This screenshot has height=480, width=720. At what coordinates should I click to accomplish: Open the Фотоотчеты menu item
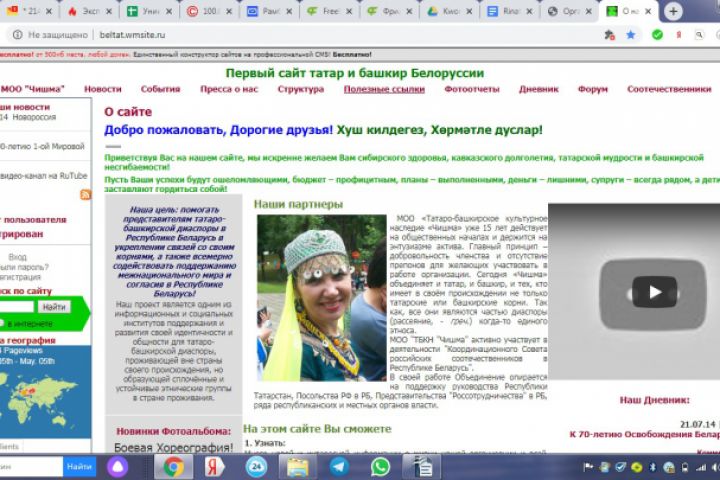pyautogui.click(x=472, y=89)
